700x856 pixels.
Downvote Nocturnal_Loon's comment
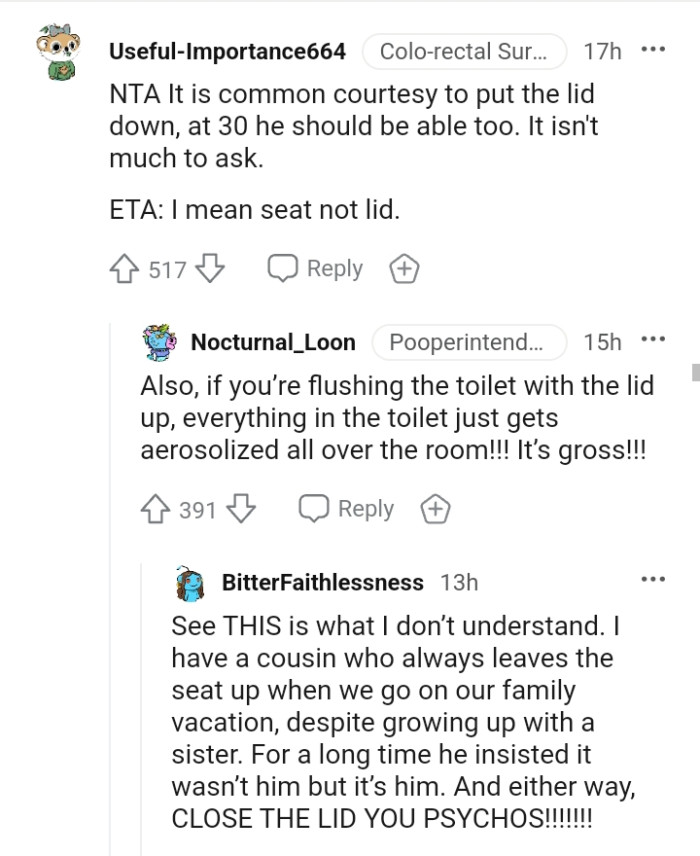241,509
